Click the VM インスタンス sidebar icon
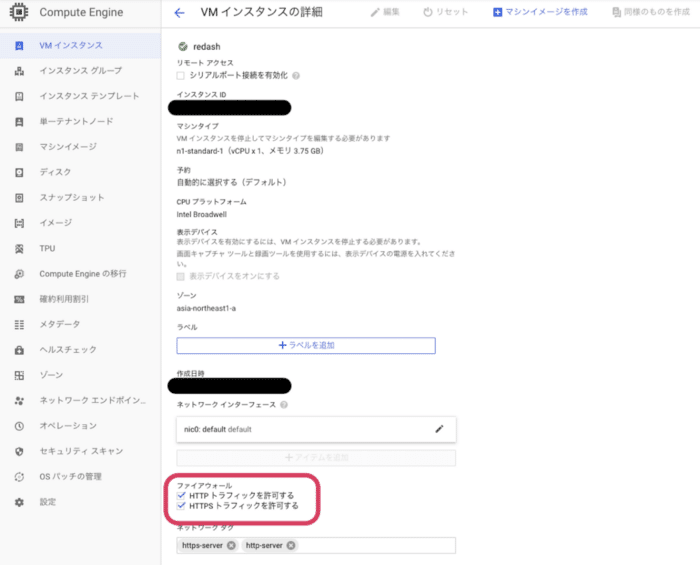This screenshot has width=700, height=565. pos(19,46)
